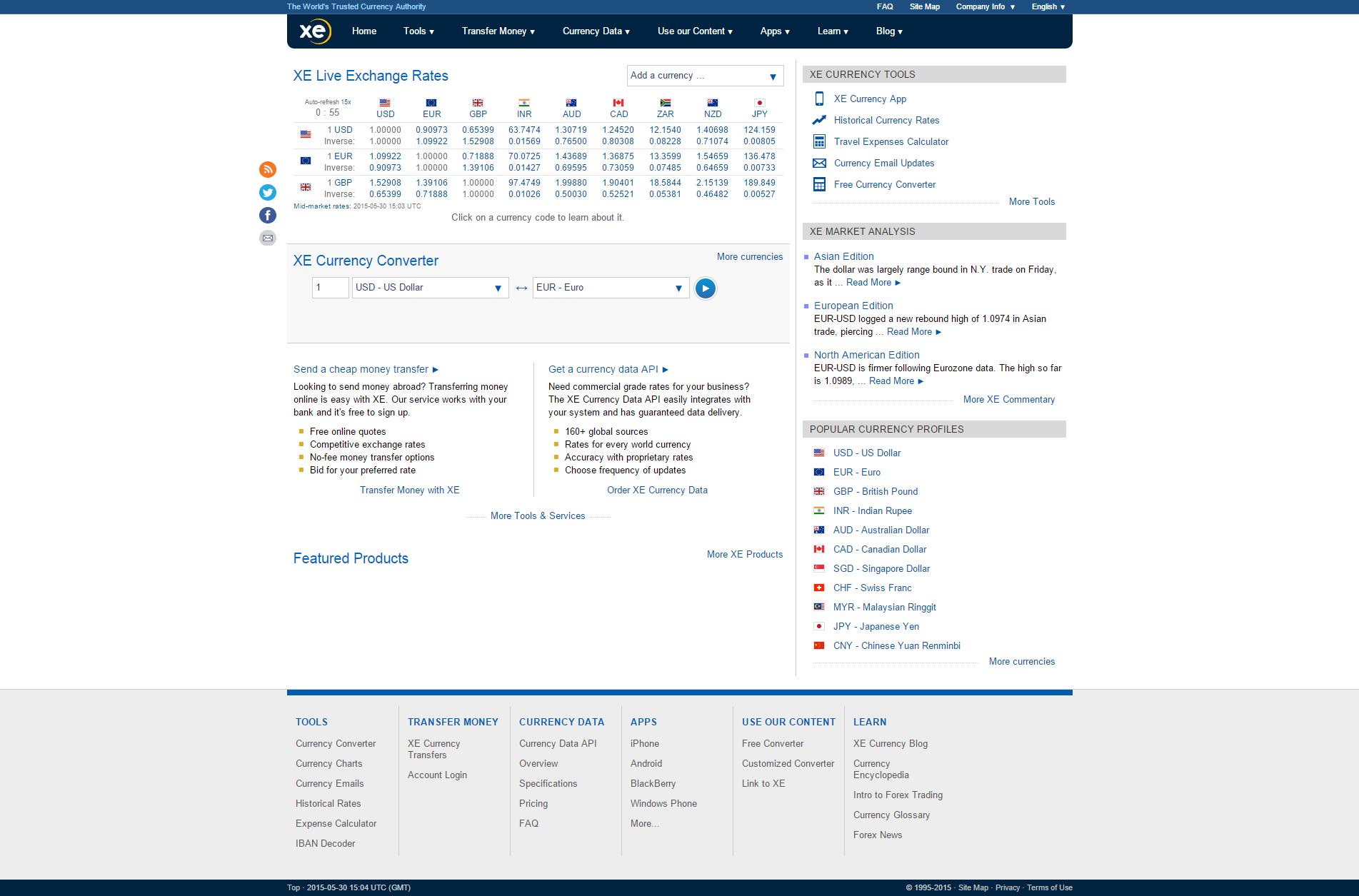The image size is (1359, 896).
Task: Share via the Facebook icon
Action: [268, 215]
